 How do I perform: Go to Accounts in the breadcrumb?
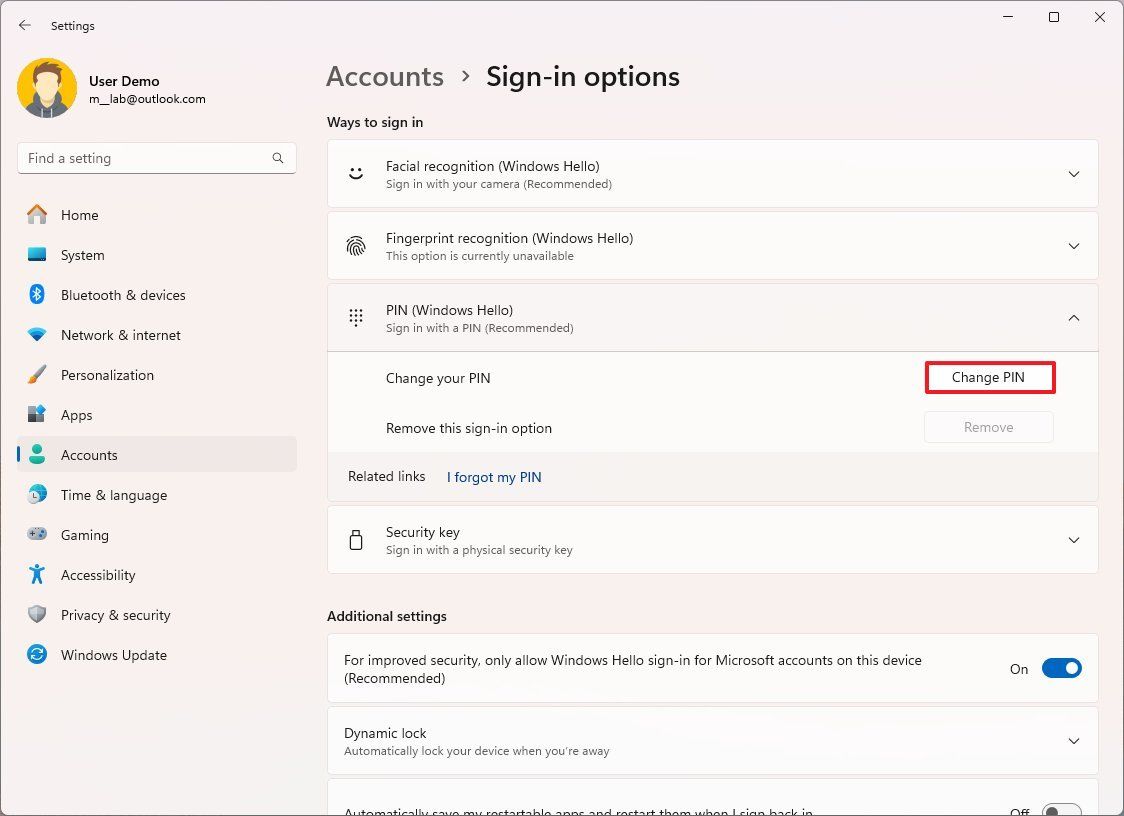tap(384, 76)
